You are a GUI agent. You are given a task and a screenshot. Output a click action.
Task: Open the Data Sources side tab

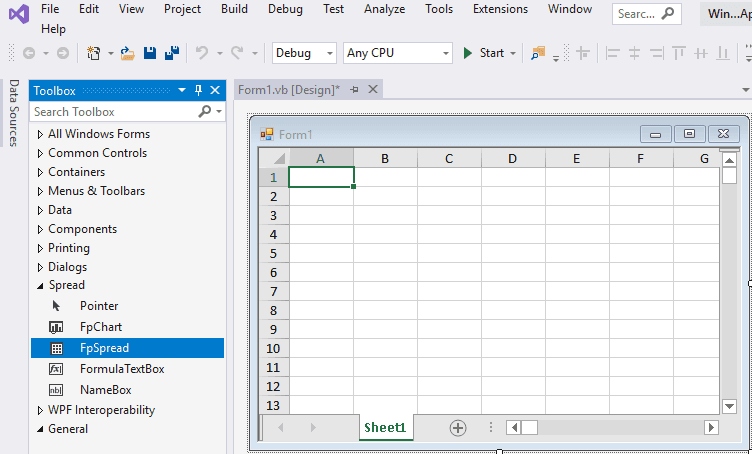point(13,113)
